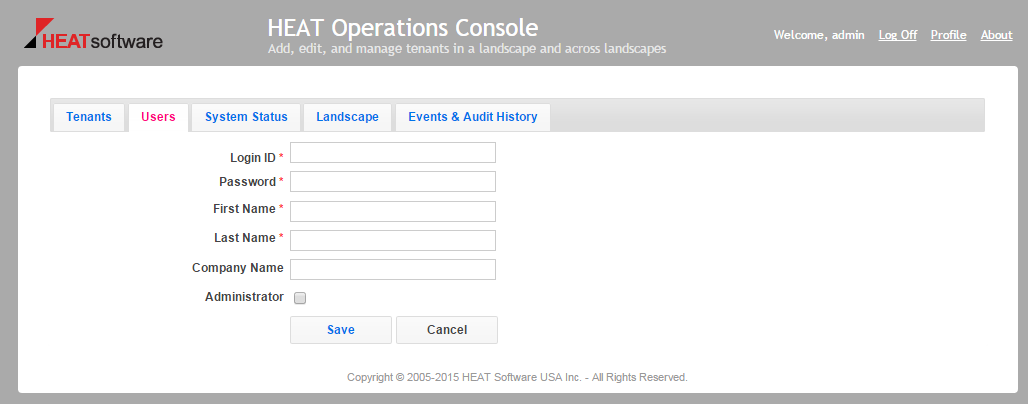Select the Users tab
Viewport: 1028px width, 404px height.
click(x=159, y=117)
